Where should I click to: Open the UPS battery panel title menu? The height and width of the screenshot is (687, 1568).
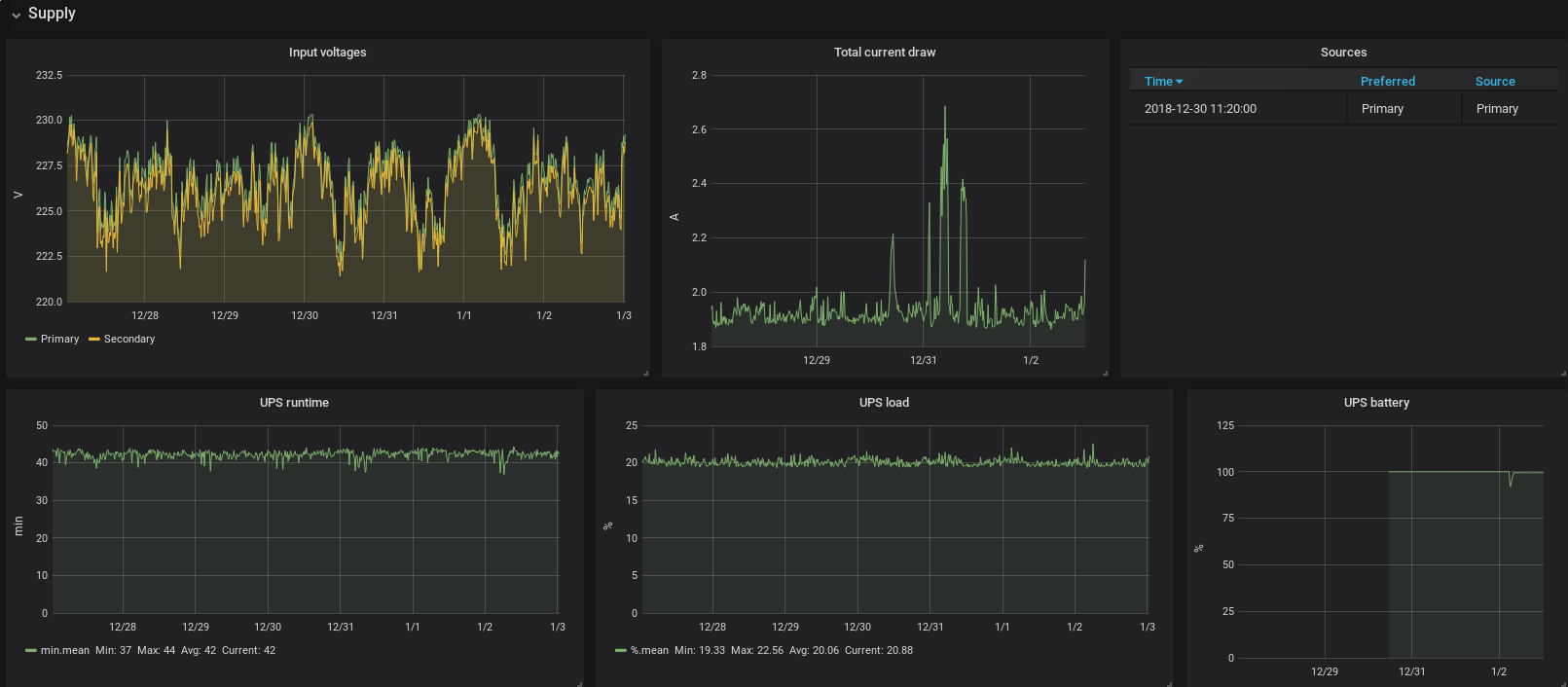pyautogui.click(x=1375, y=403)
